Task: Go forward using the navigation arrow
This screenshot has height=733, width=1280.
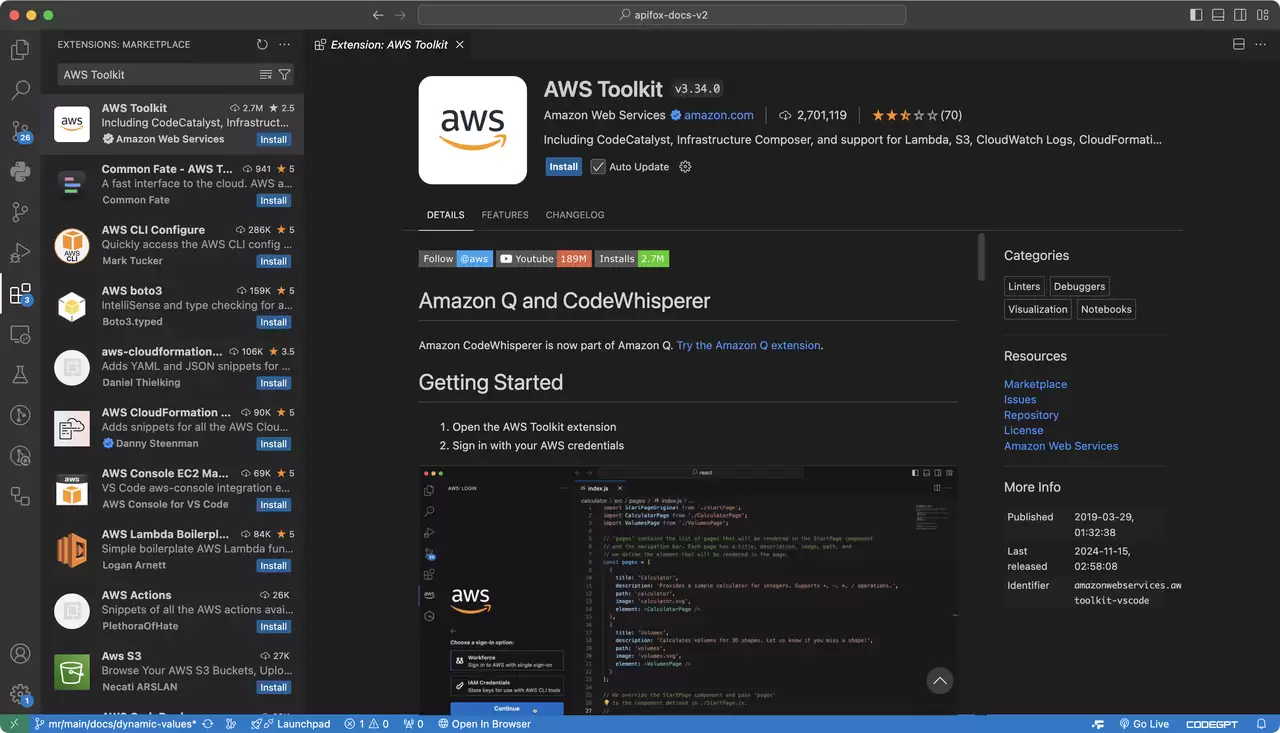Action: click(401, 15)
